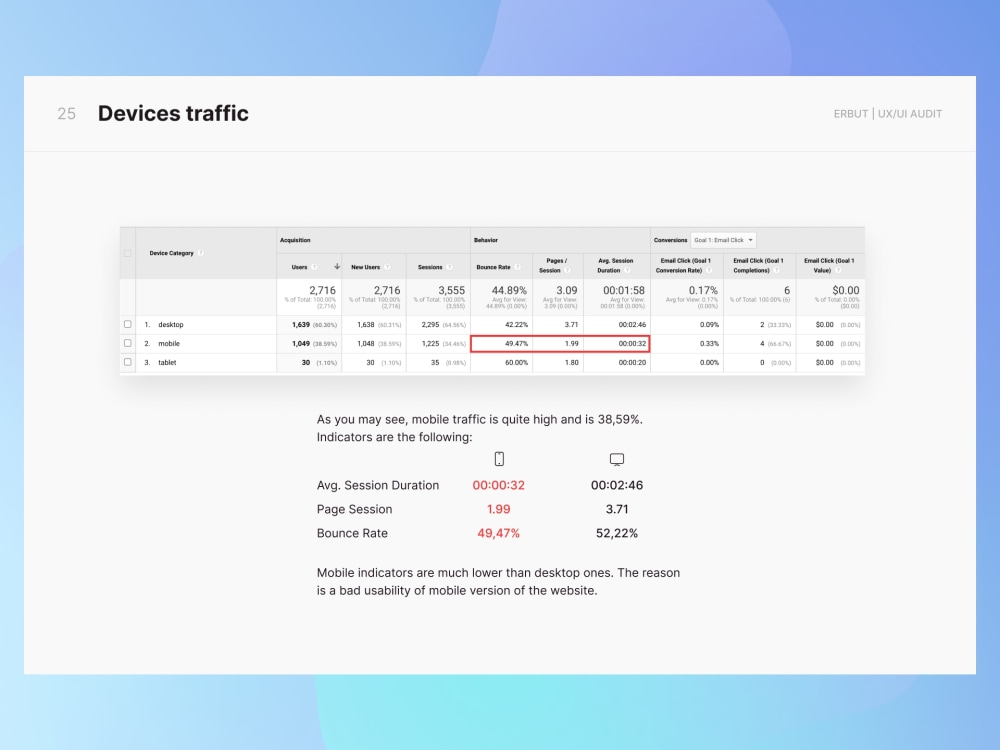The image size is (1000, 750).
Task: Click total goal completions summary 6
Action: click(x=787, y=290)
